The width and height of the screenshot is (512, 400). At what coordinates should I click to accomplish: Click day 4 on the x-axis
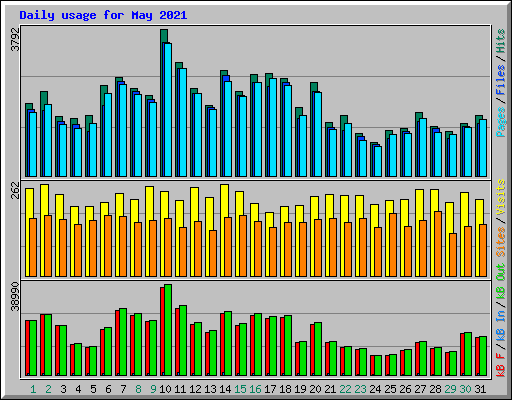(x=78, y=389)
